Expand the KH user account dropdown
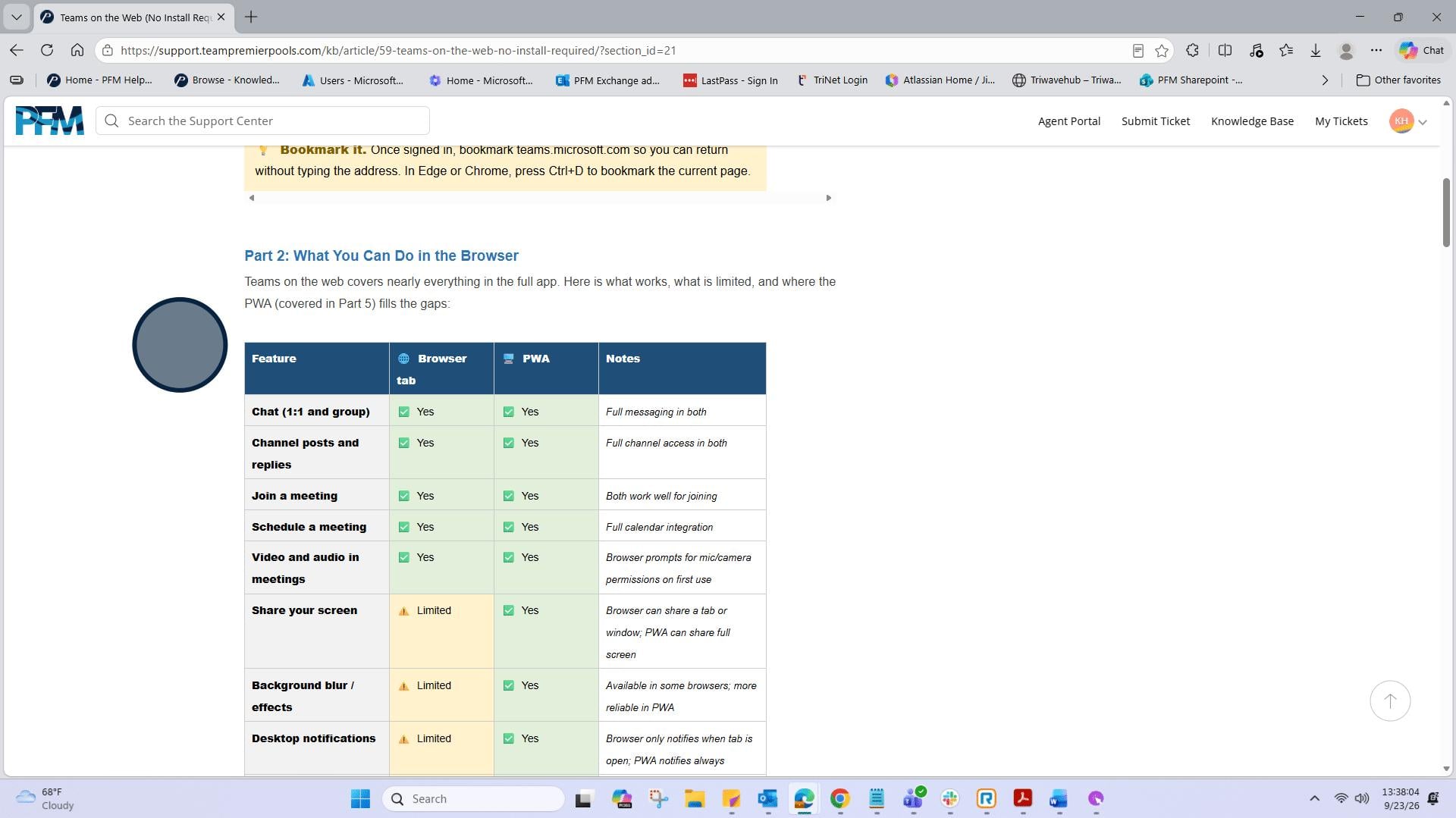Image resolution: width=1456 pixels, height=818 pixels. coord(1423,122)
